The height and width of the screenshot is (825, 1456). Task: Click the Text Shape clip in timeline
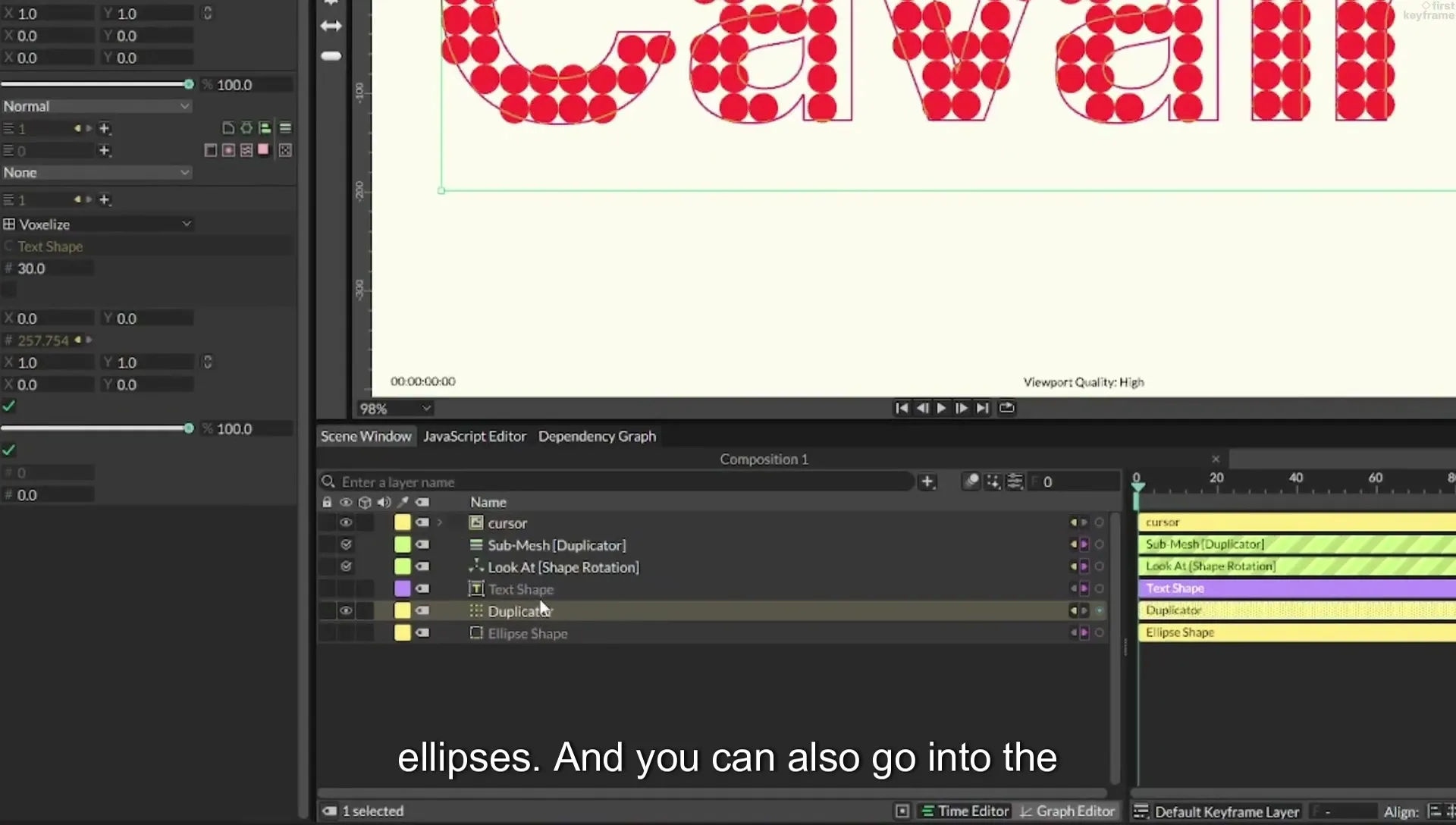tap(1297, 588)
